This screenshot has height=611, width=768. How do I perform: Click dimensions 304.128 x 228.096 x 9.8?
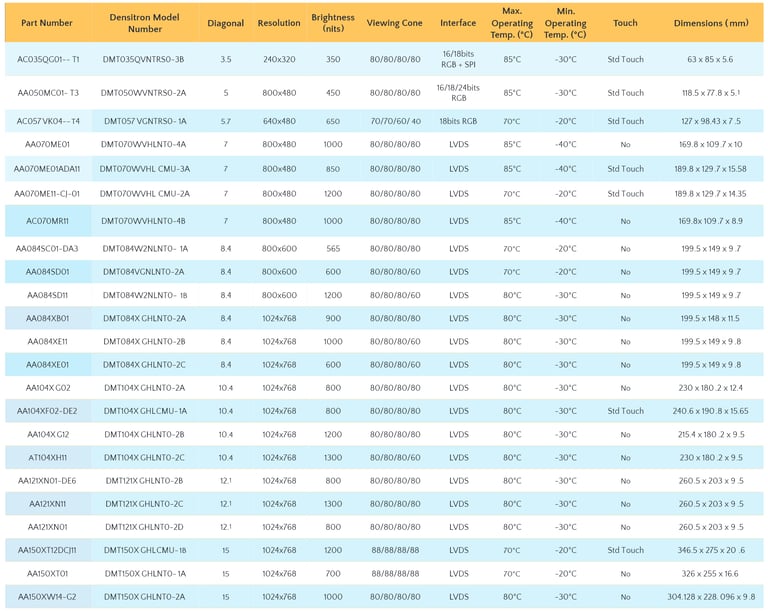[x=711, y=596]
